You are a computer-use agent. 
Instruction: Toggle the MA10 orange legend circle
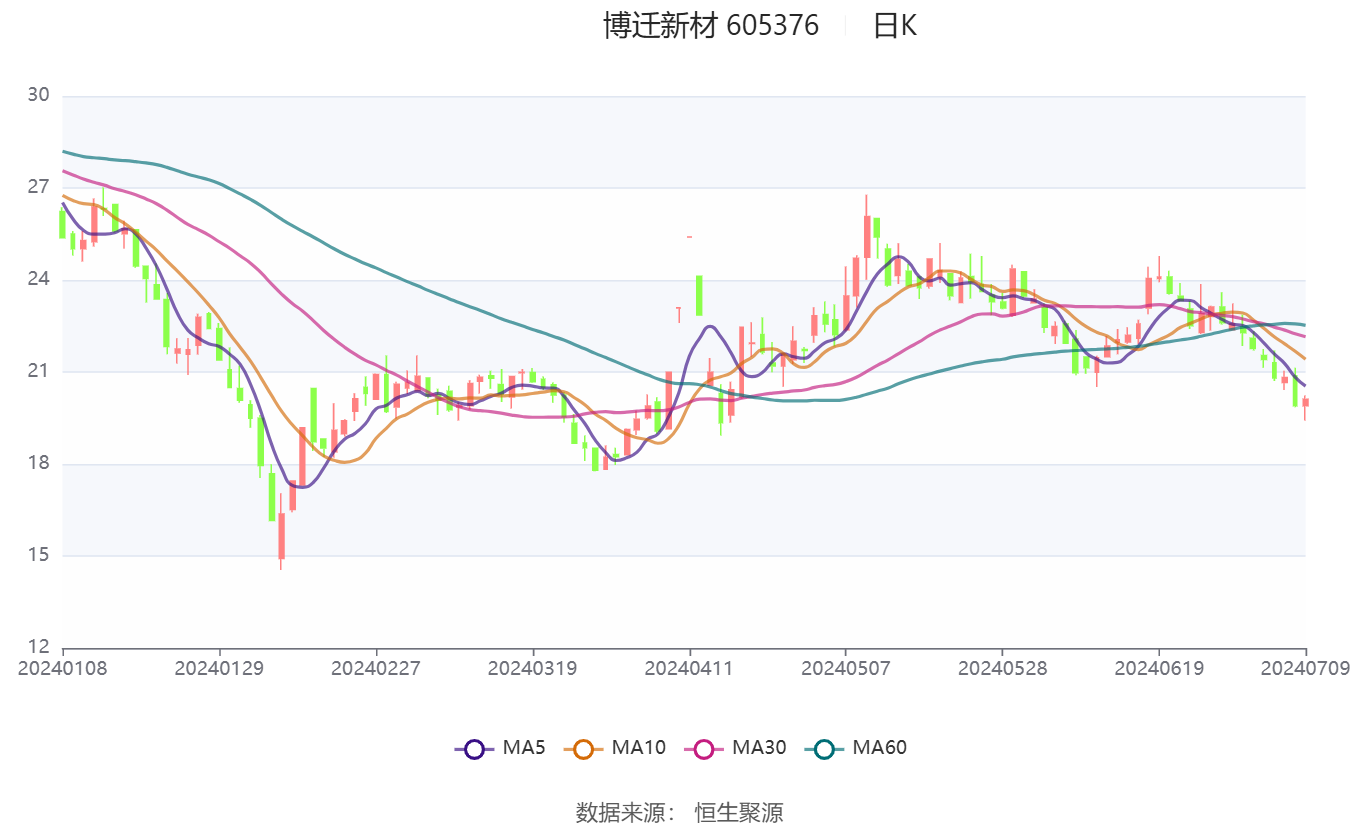(584, 748)
